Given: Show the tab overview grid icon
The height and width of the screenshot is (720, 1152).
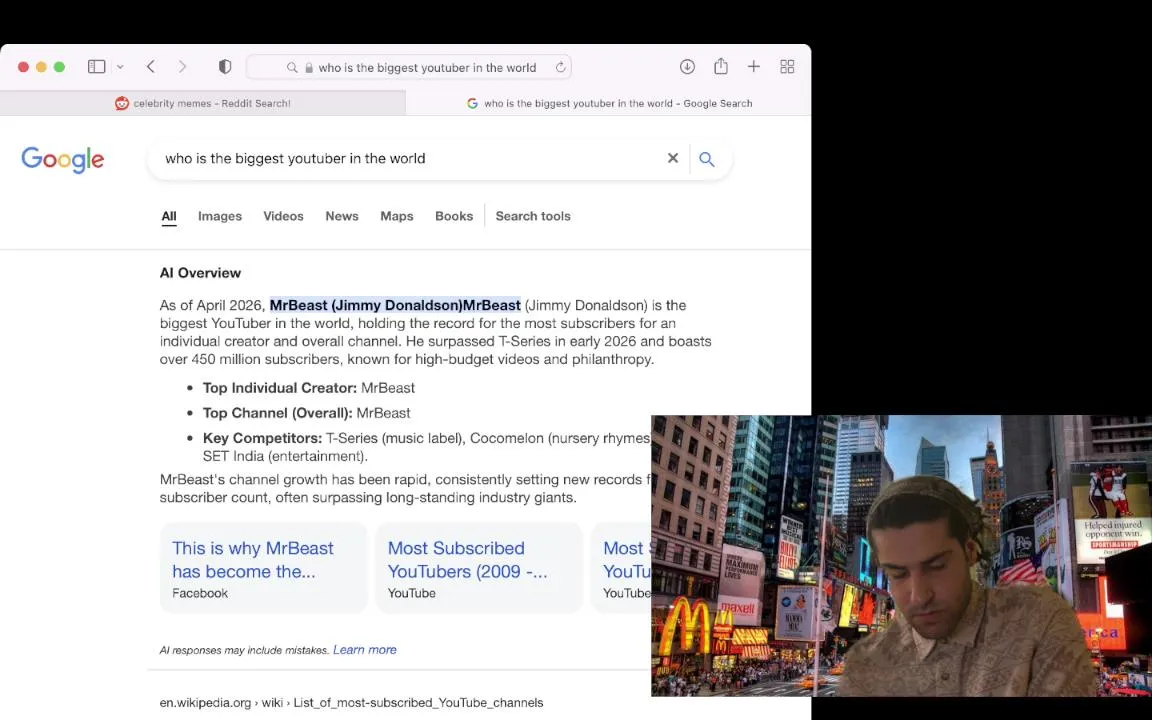Looking at the screenshot, I should (787, 67).
